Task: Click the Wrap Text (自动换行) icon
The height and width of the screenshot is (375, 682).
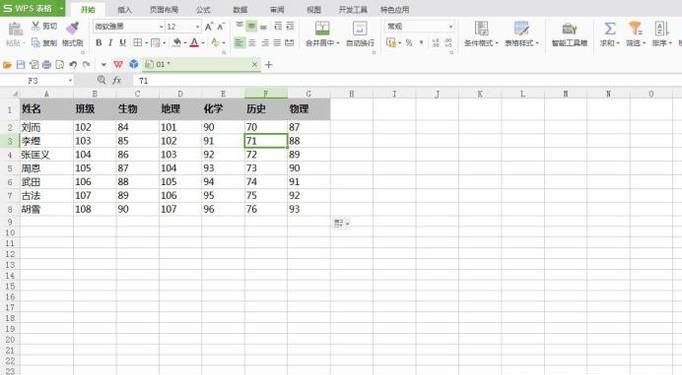Action: pos(360,28)
